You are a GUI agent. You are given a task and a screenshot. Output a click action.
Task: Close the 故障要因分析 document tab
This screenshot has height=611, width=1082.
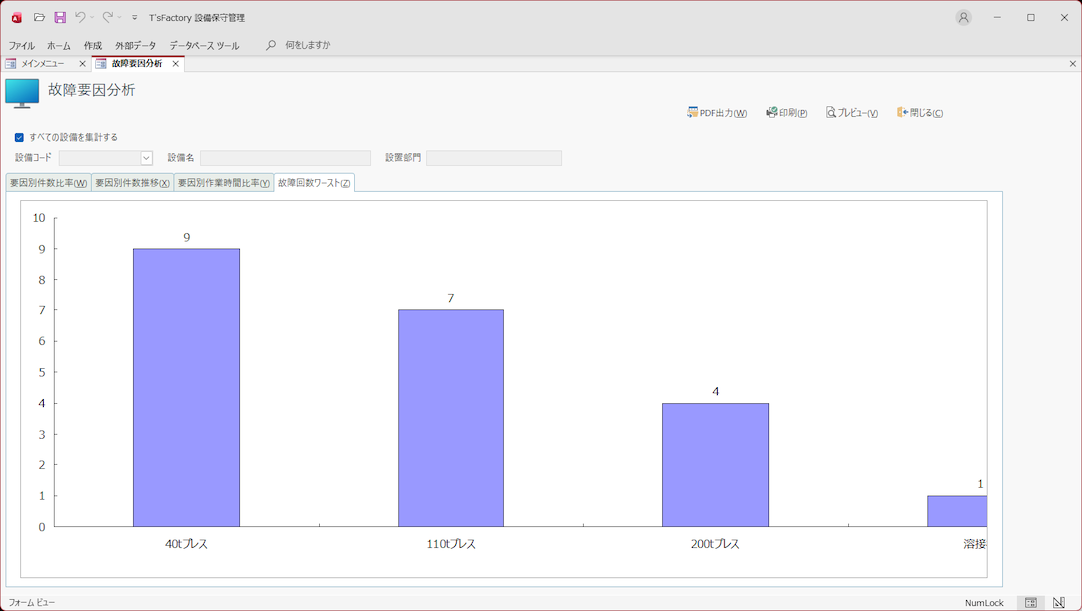coord(176,64)
